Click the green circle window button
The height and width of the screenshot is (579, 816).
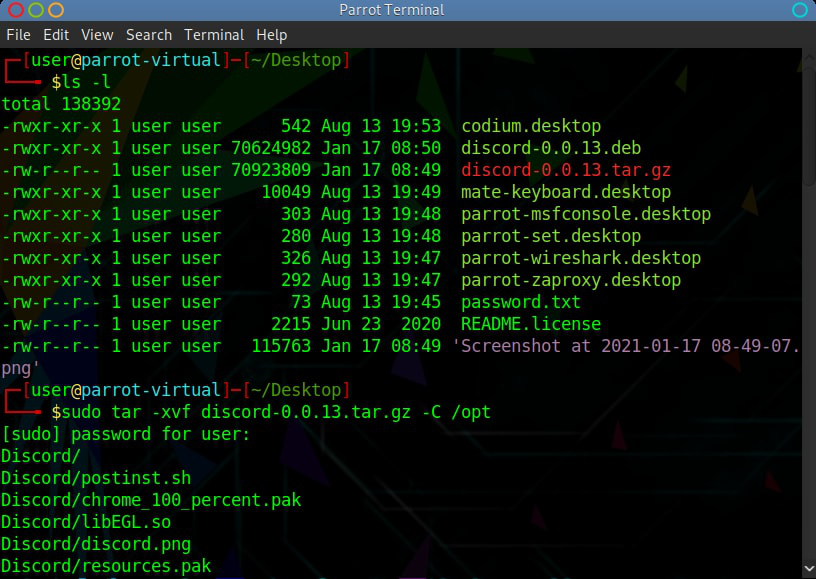point(36,11)
